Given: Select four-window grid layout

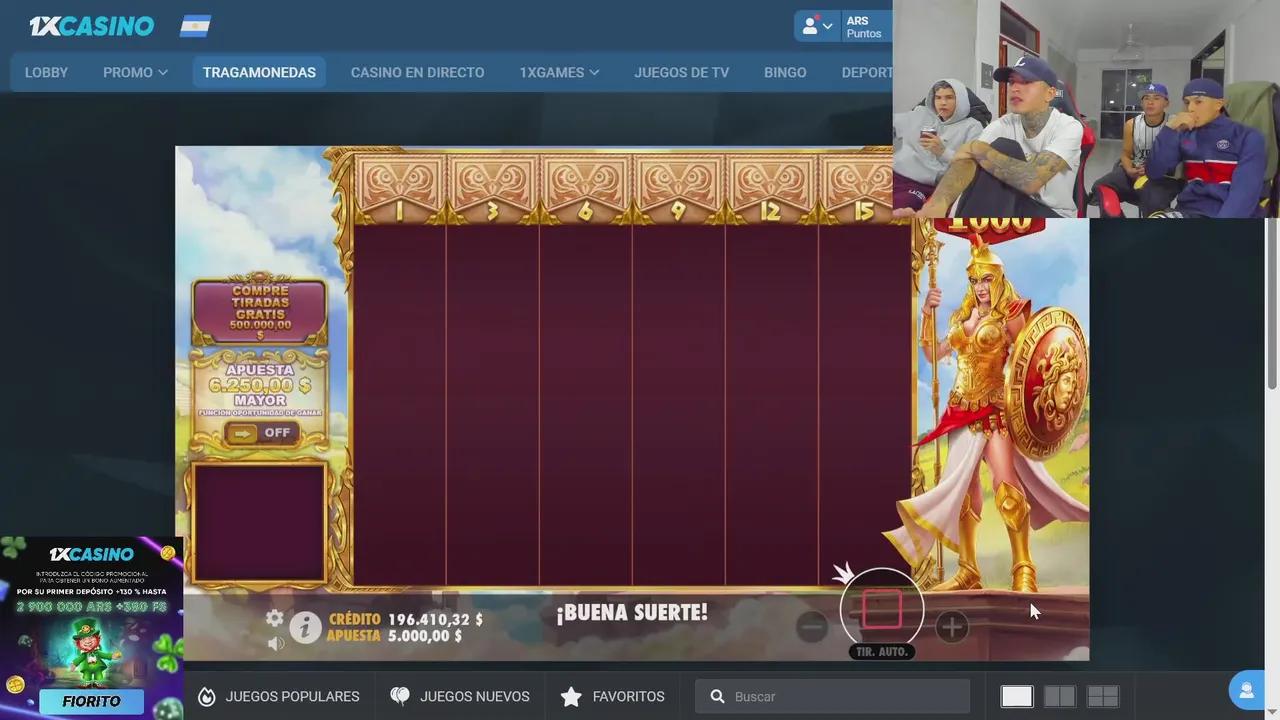Looking at the screenshot, I should click(1103, 696).
